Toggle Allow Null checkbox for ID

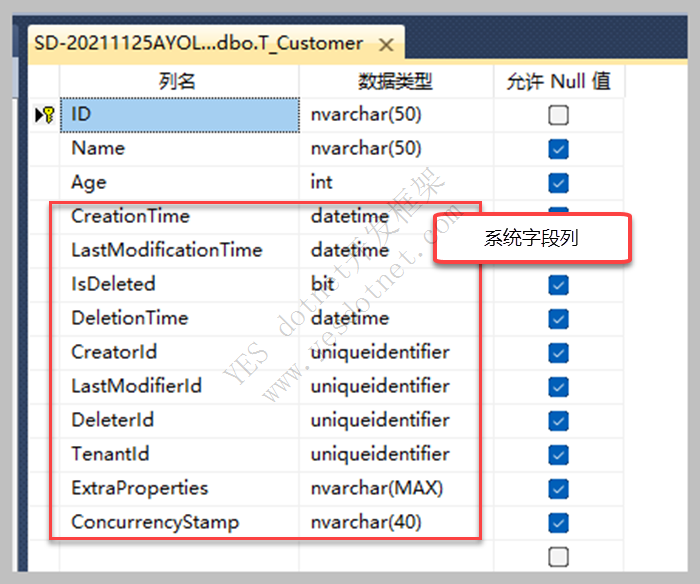tap(558, 115)
